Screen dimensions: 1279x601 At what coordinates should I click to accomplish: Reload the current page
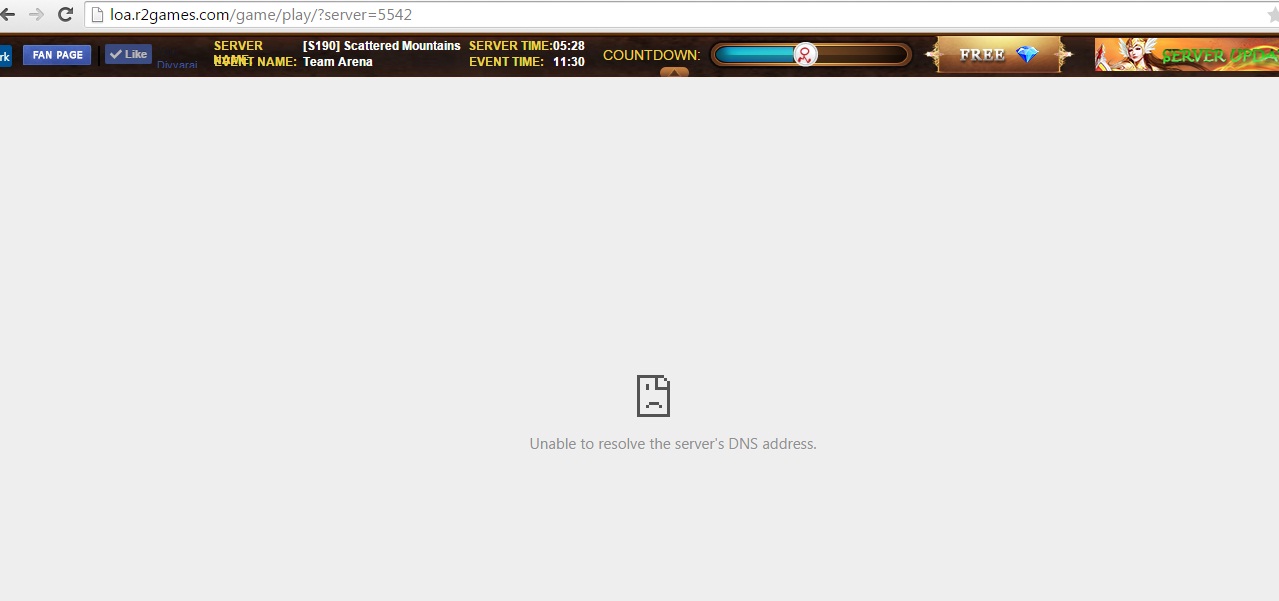tap(65, 15)
